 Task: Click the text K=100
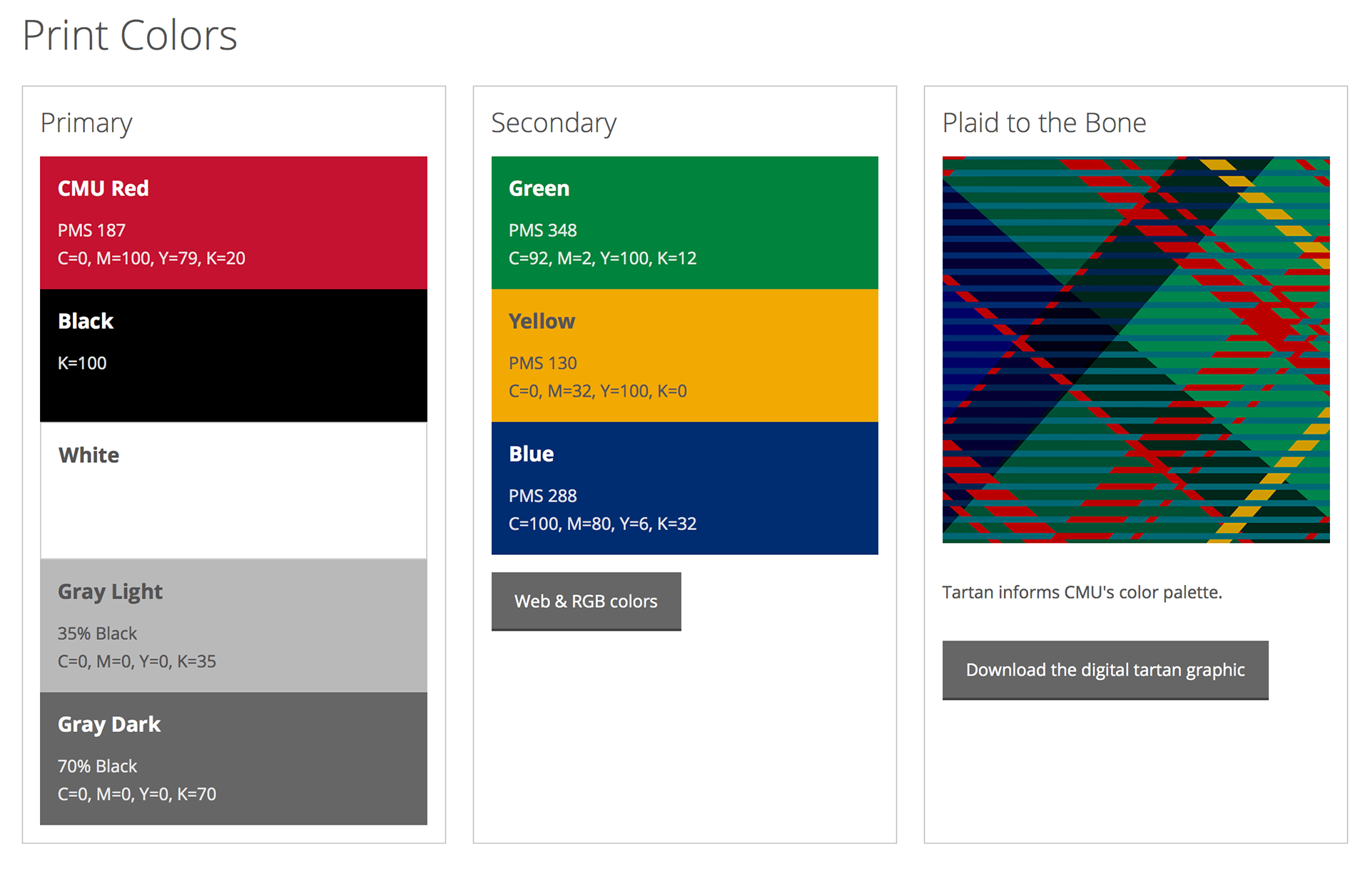[x=82, y=363]
